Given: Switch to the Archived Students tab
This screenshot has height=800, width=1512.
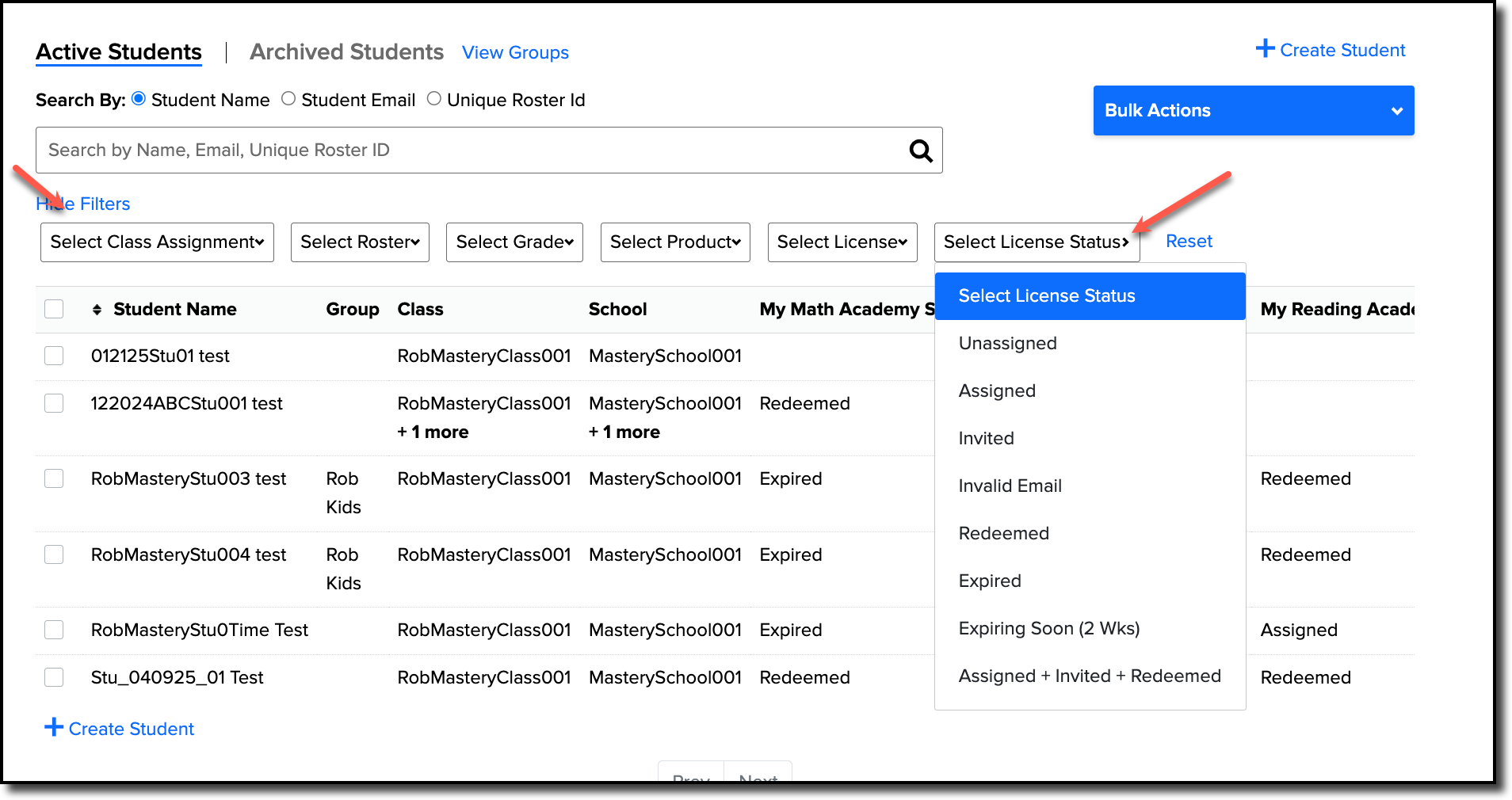Looking at the screenshot, I should click(346, 51).
